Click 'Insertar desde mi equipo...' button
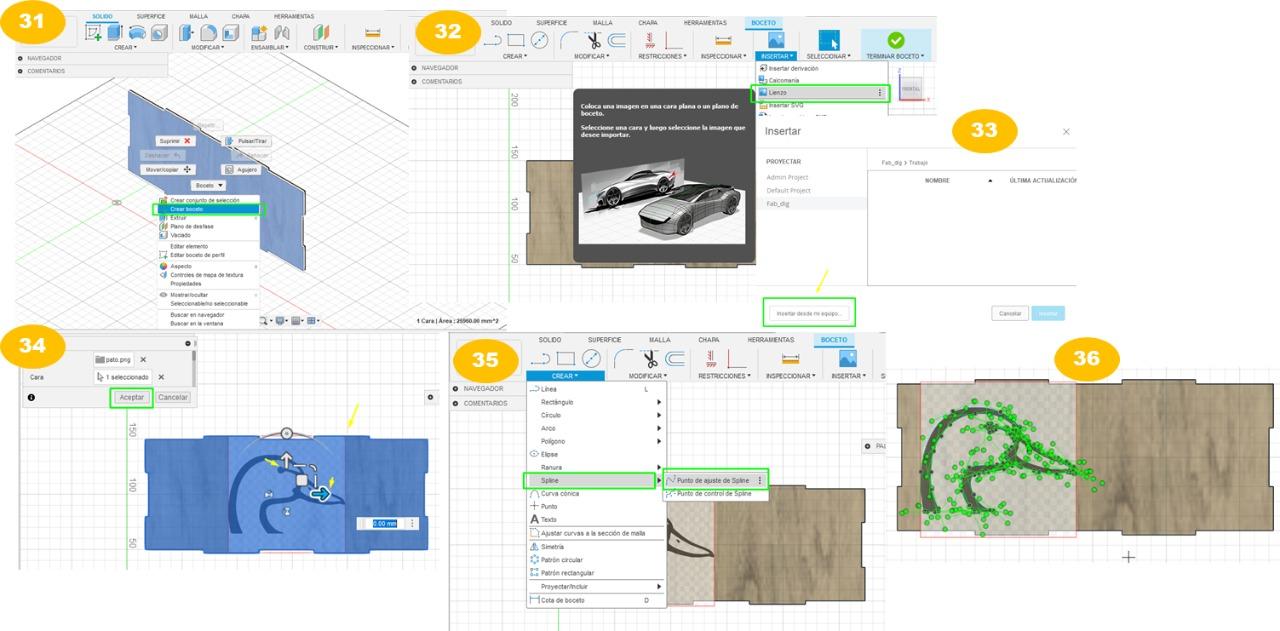1280x631 pixels. click(811, 314)
